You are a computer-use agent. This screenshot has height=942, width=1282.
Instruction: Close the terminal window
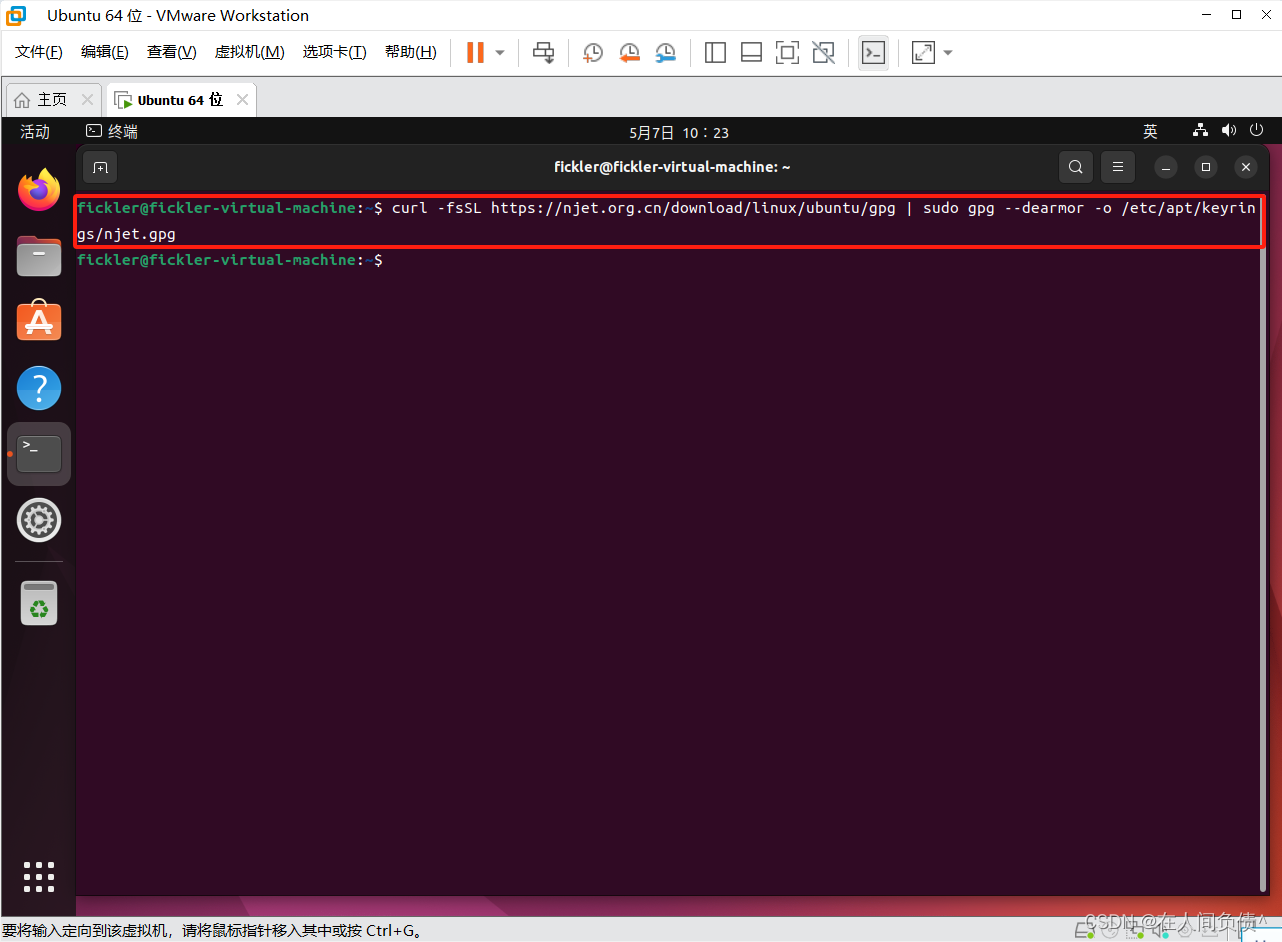coord(1246,167)
